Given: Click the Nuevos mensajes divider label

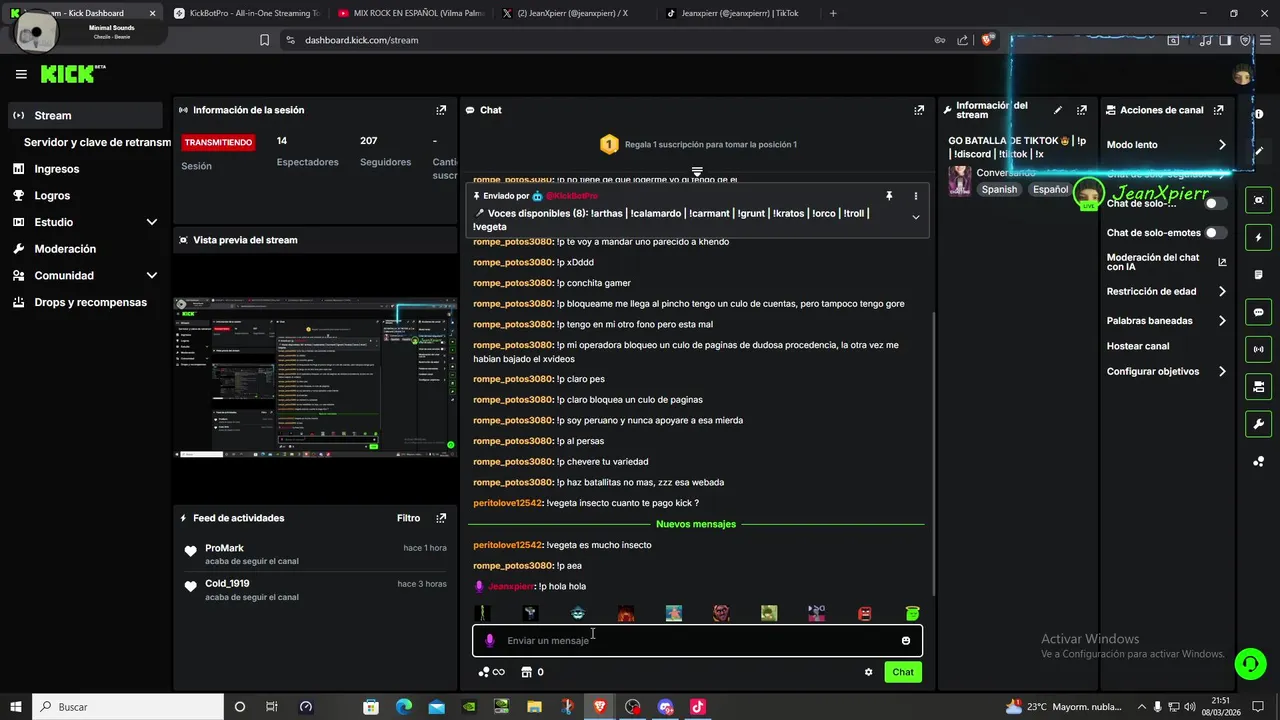Looking at the screenshot, I should pyautogui.click(x=696, y=524).
